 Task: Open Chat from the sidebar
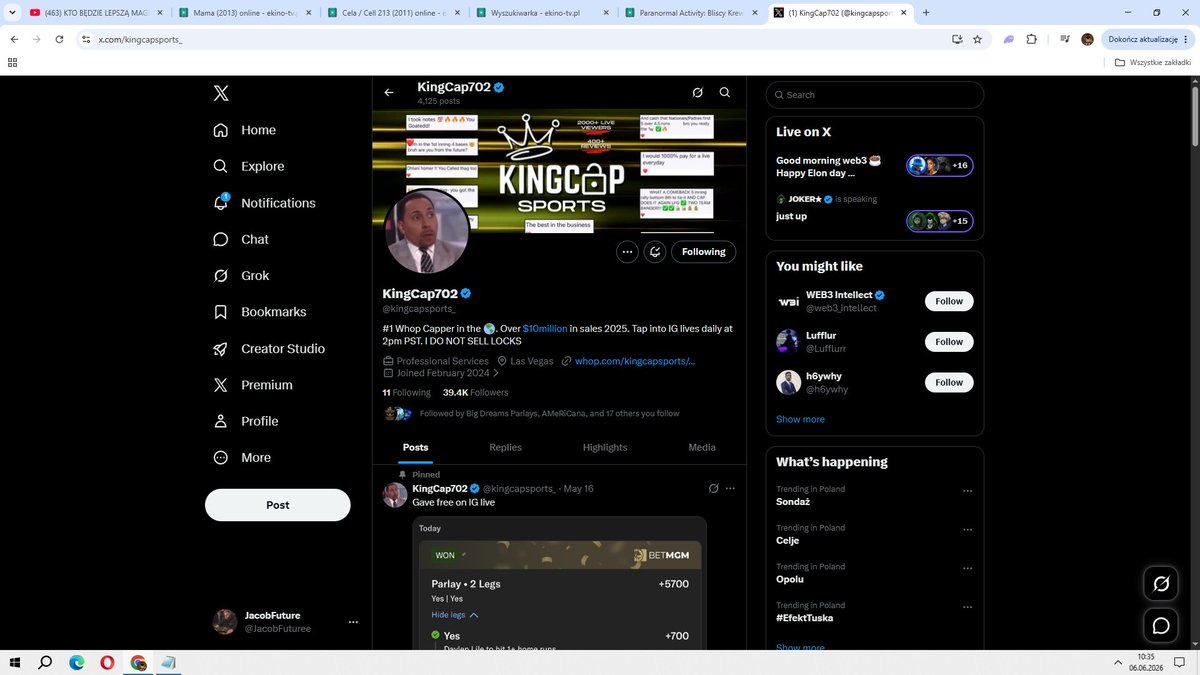click(x=241, y=239)
